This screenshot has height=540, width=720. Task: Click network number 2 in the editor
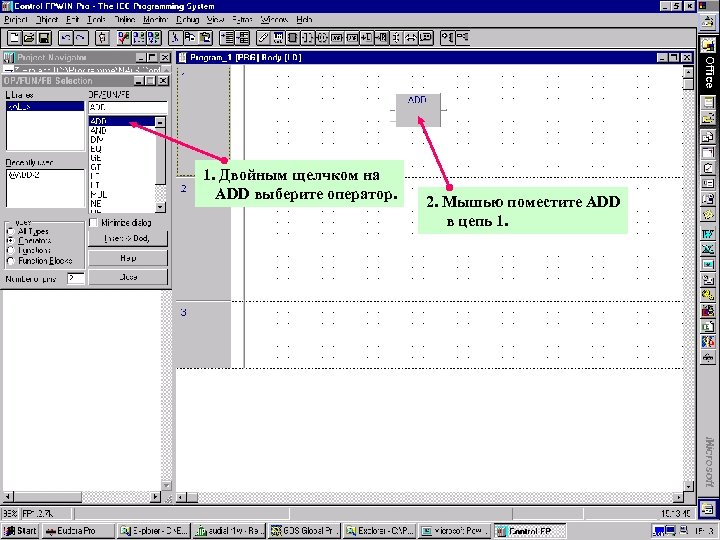pyautogui.click(x=184, y=188)
